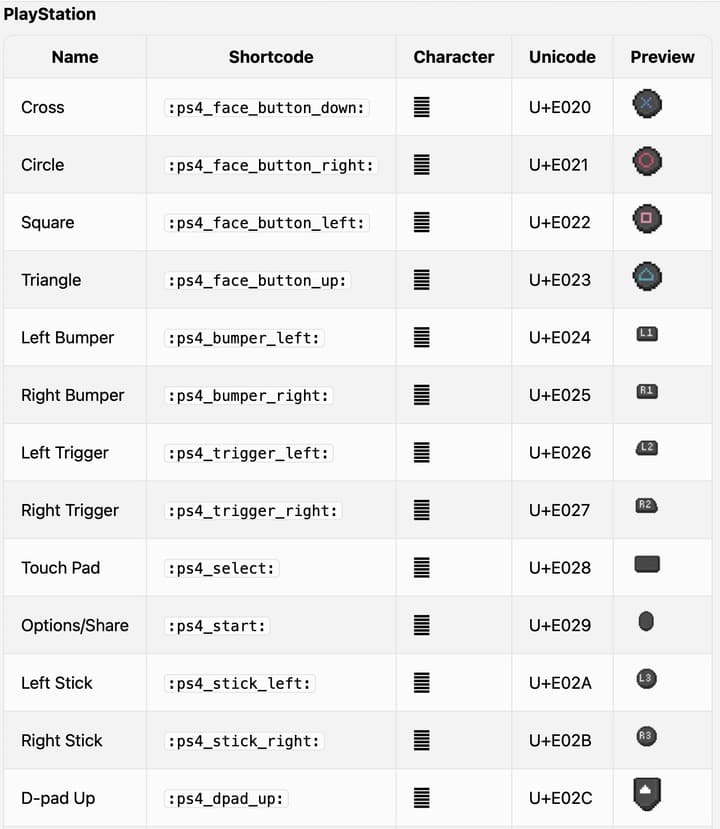Click the R3 Right Stick preview icon
Screen dimensions: 720x829
tap(646, 737)
